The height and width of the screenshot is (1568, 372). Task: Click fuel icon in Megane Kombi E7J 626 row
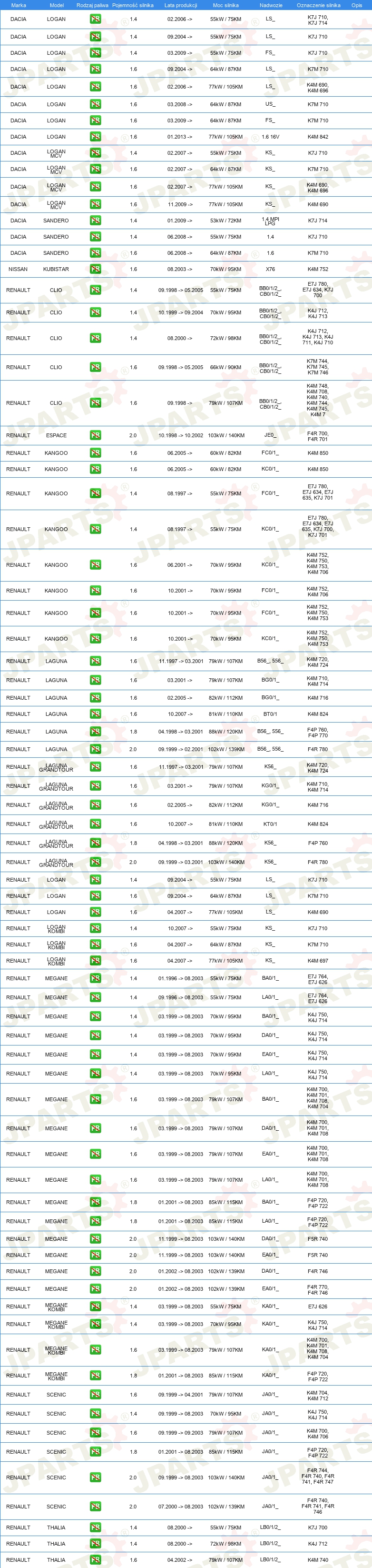96,1306
